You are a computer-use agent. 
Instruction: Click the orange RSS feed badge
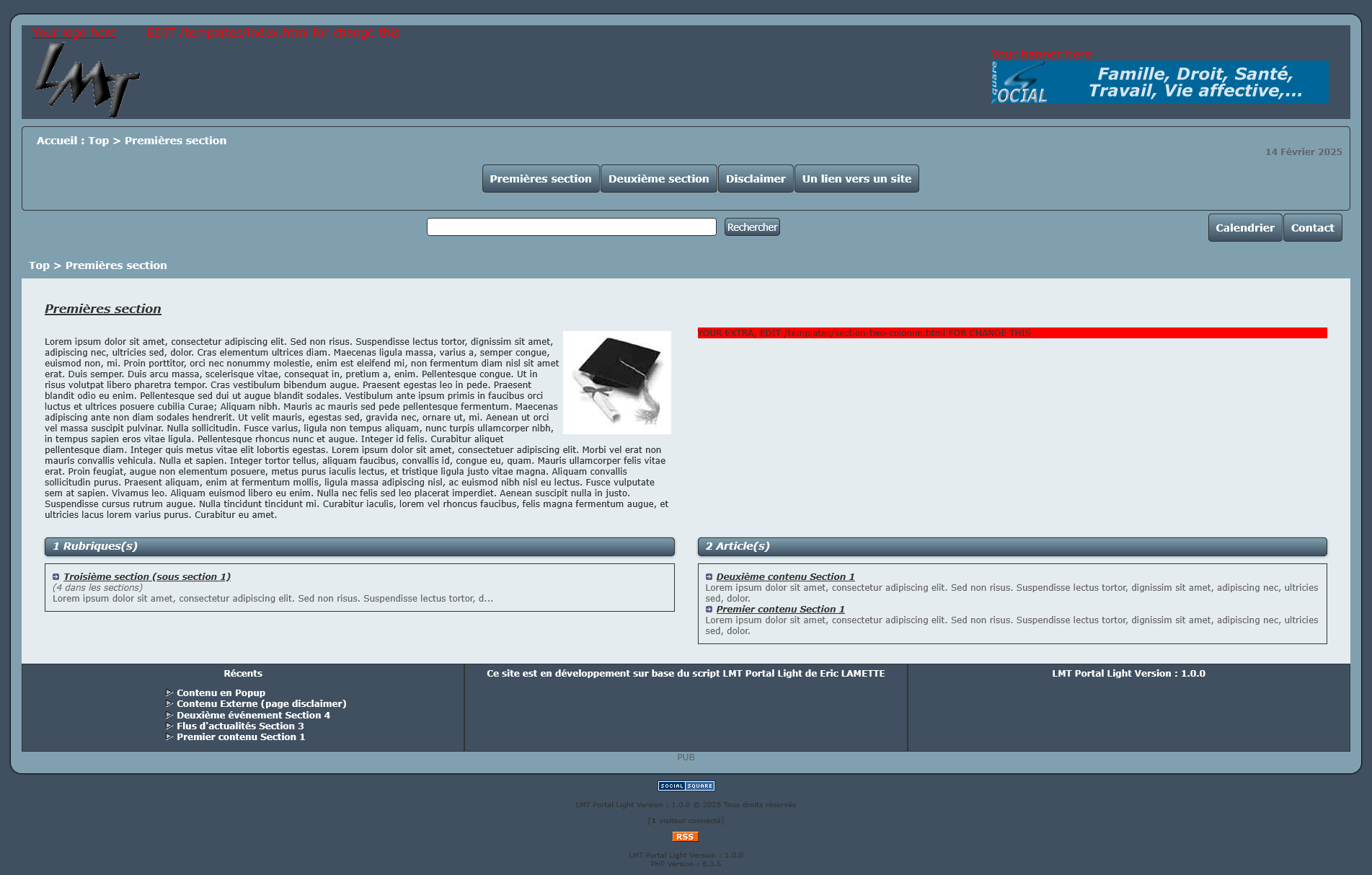coord(685,837)
